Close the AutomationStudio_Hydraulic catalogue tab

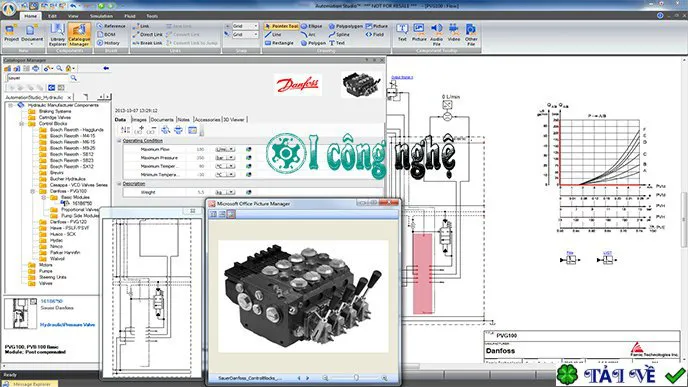pyautogui.click(x=69, y=97)
